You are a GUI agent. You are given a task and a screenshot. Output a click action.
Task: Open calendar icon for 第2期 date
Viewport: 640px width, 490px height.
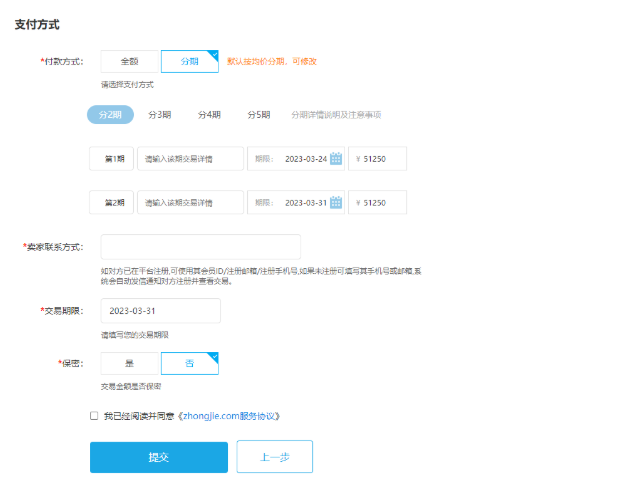point(336,202)
